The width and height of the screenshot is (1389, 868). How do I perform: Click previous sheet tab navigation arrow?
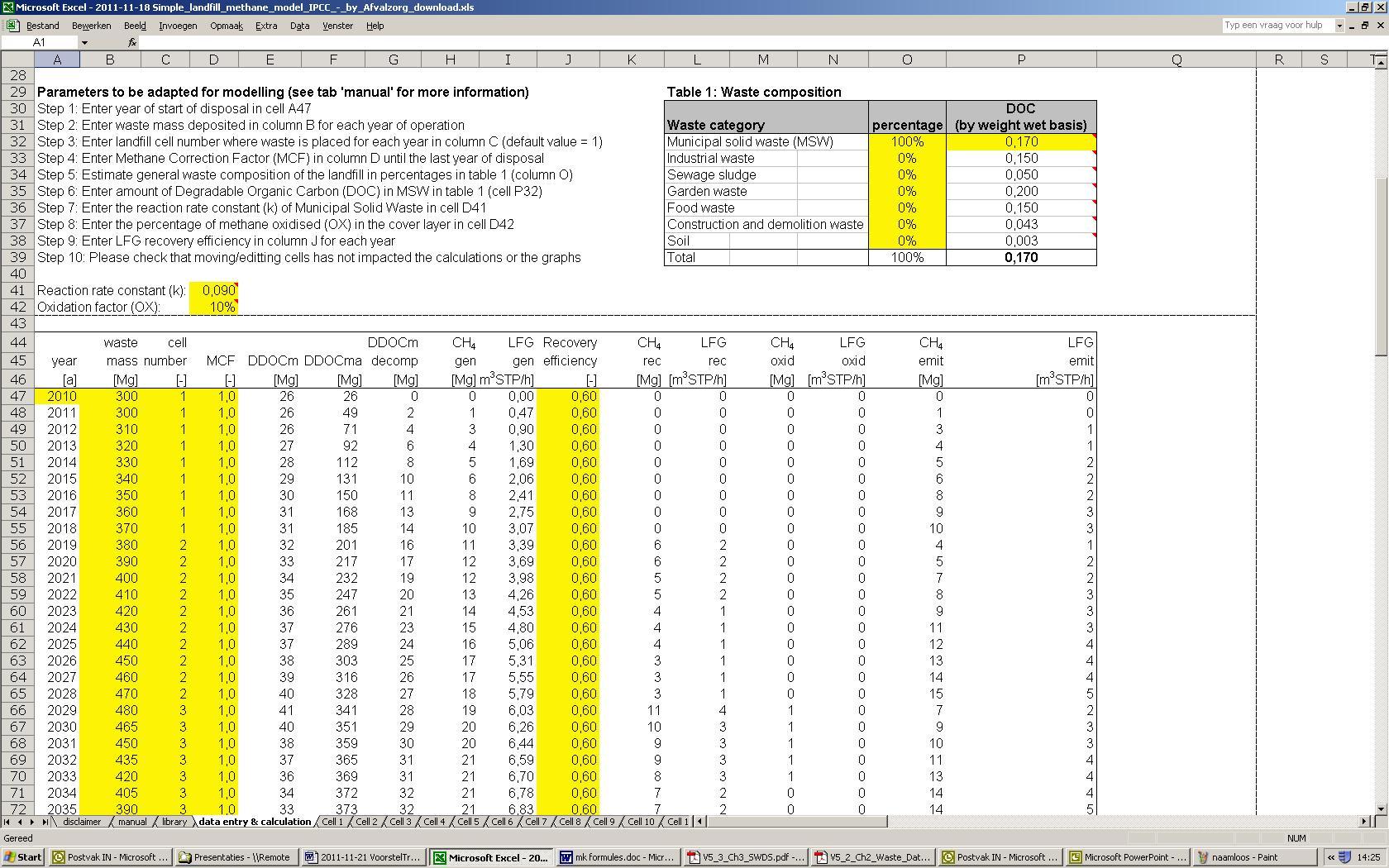pos(20,822)
